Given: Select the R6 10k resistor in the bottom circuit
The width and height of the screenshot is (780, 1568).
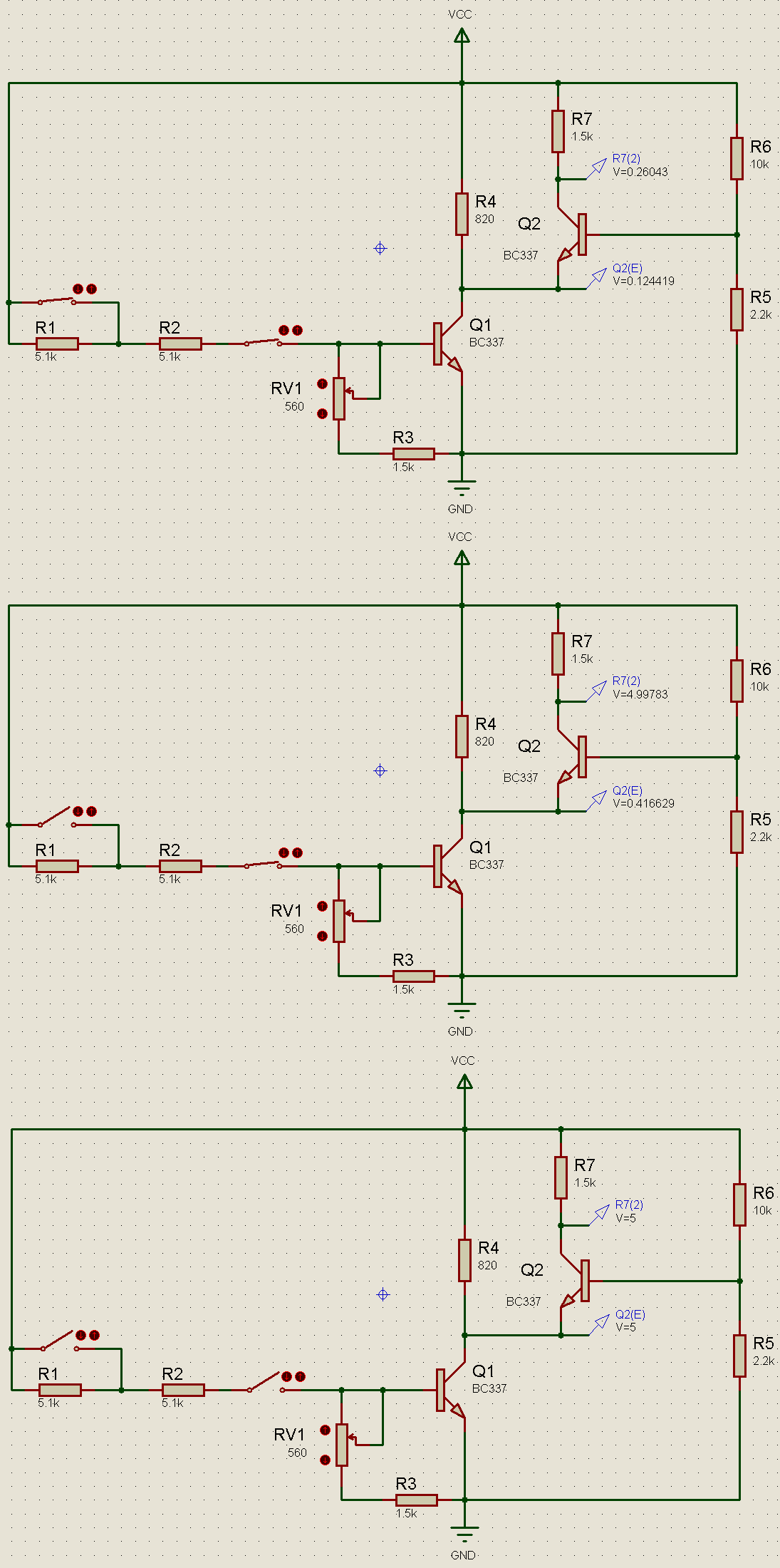Looking at the screenshot, I should 739,1205.
